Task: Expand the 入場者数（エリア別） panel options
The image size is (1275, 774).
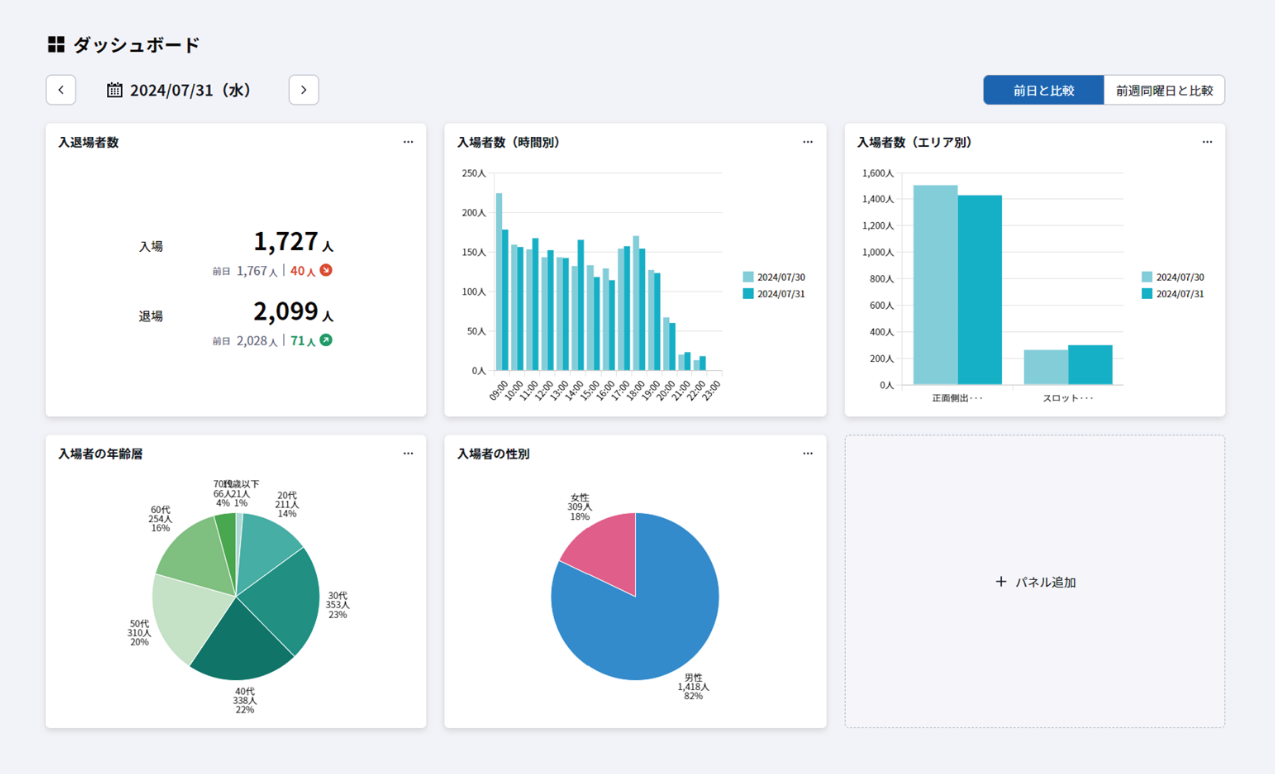Action: [1207, 142]
